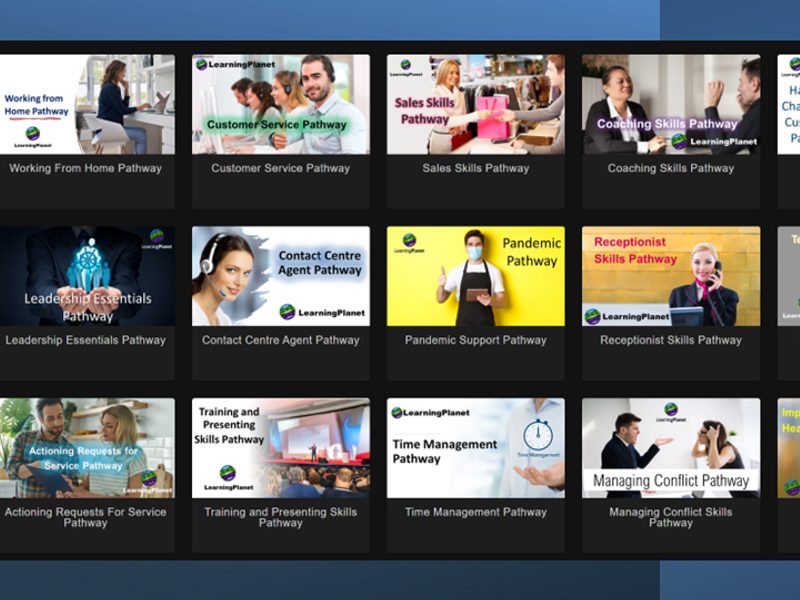
Task: Select the Customer Service Pathway thumbnail image
Action: tap(280, 104)
